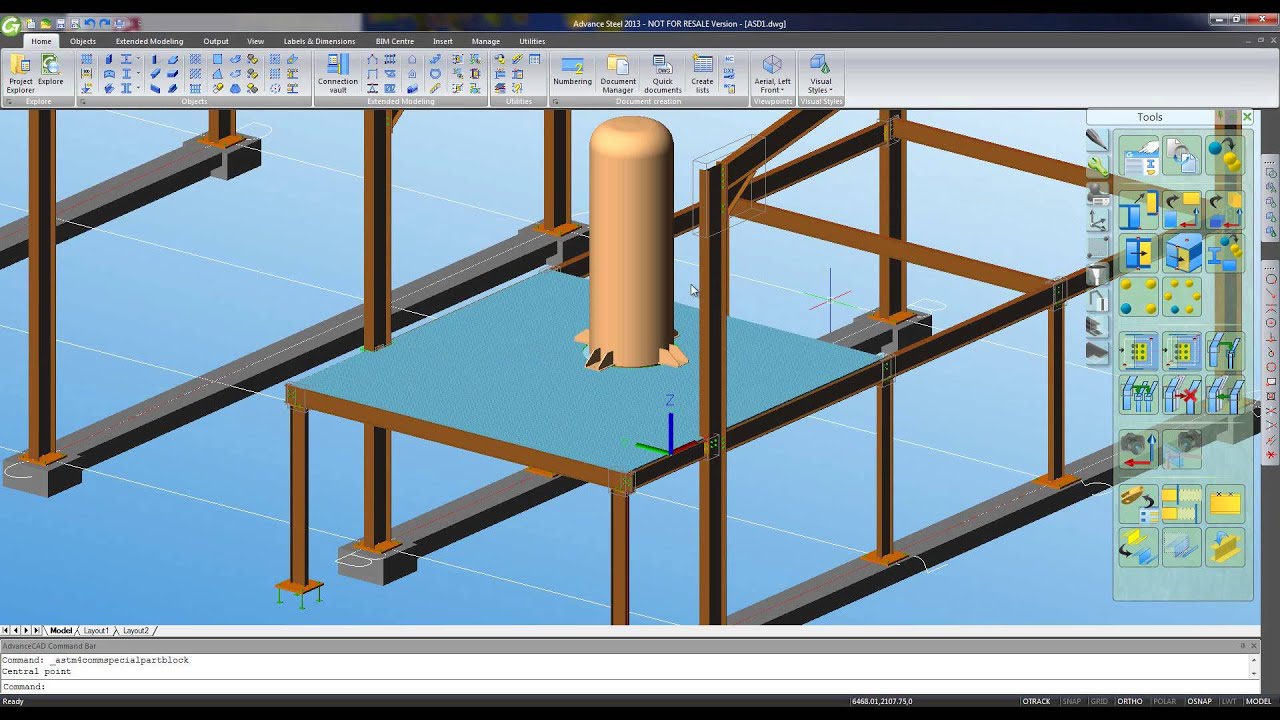The width and height of the screenshot is (1280, 720).
Task: Launch the Numbering tool
Action: click(572, 70)
